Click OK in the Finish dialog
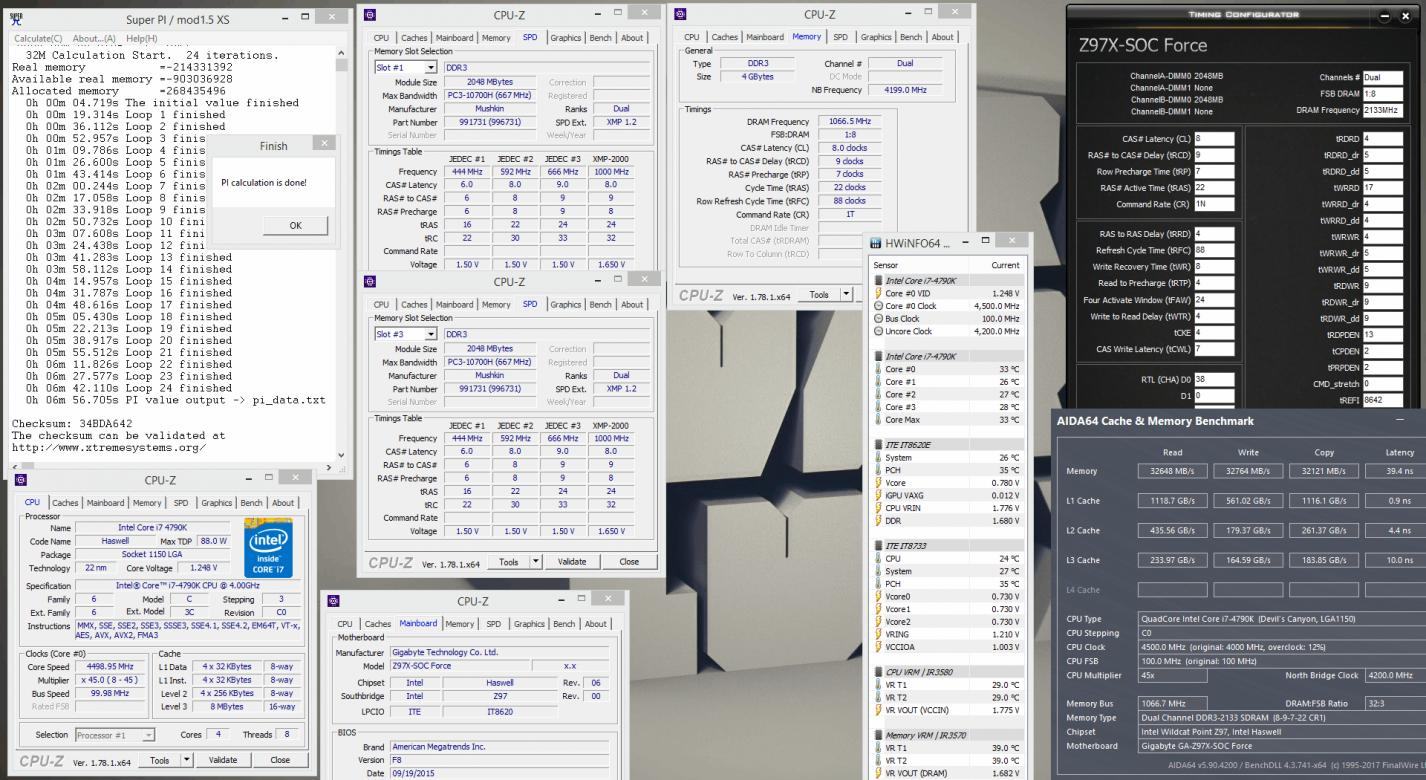This screenshot has width=1426, height=780. [x=294, y=225]
